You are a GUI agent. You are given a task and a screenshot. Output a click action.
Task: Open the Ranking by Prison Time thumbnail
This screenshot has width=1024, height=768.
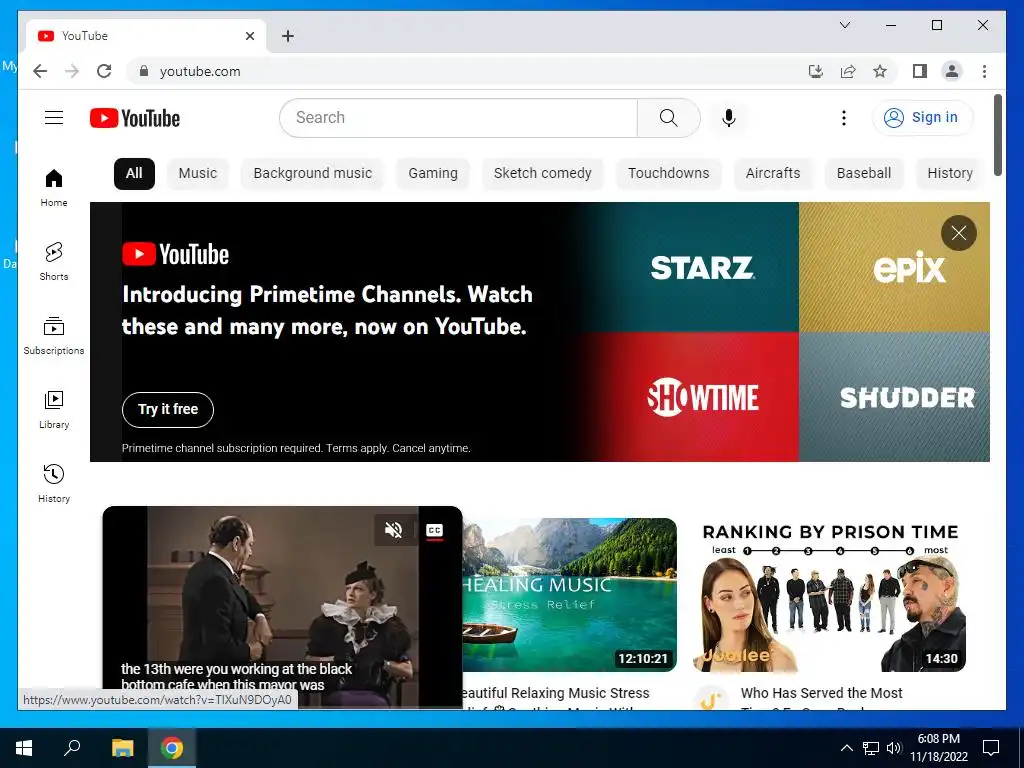click(x=830, y=594)
